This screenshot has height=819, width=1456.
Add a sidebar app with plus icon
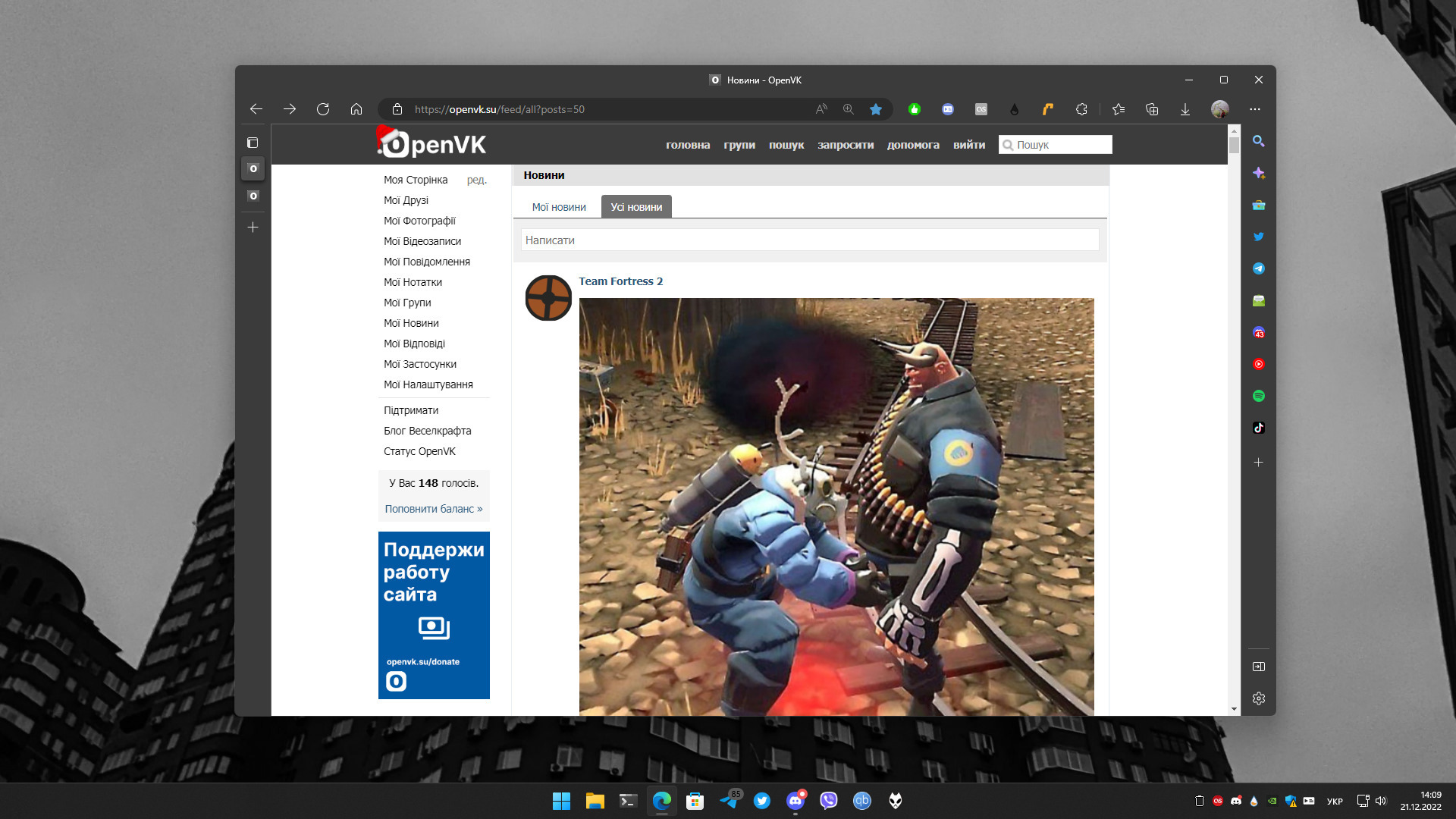tap(1259, 462)
